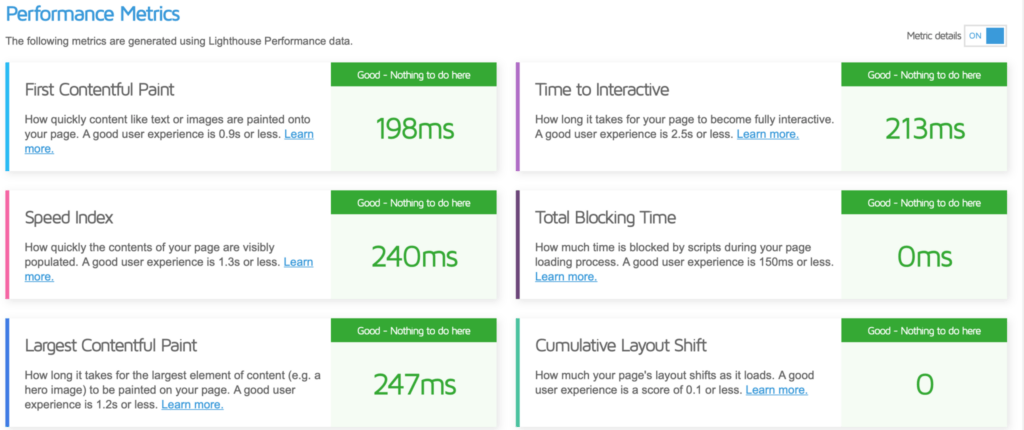This screenshot has width=1024, height=430.
Task: Toggle the Metric details switch off
Action: [984, 36]
